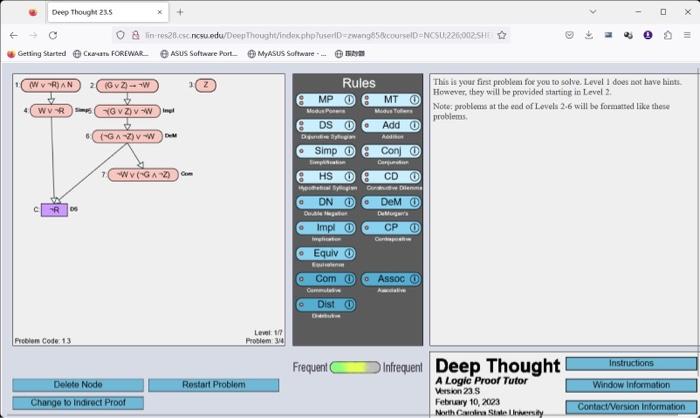Open info icon on HS rule

click(349, 176)
